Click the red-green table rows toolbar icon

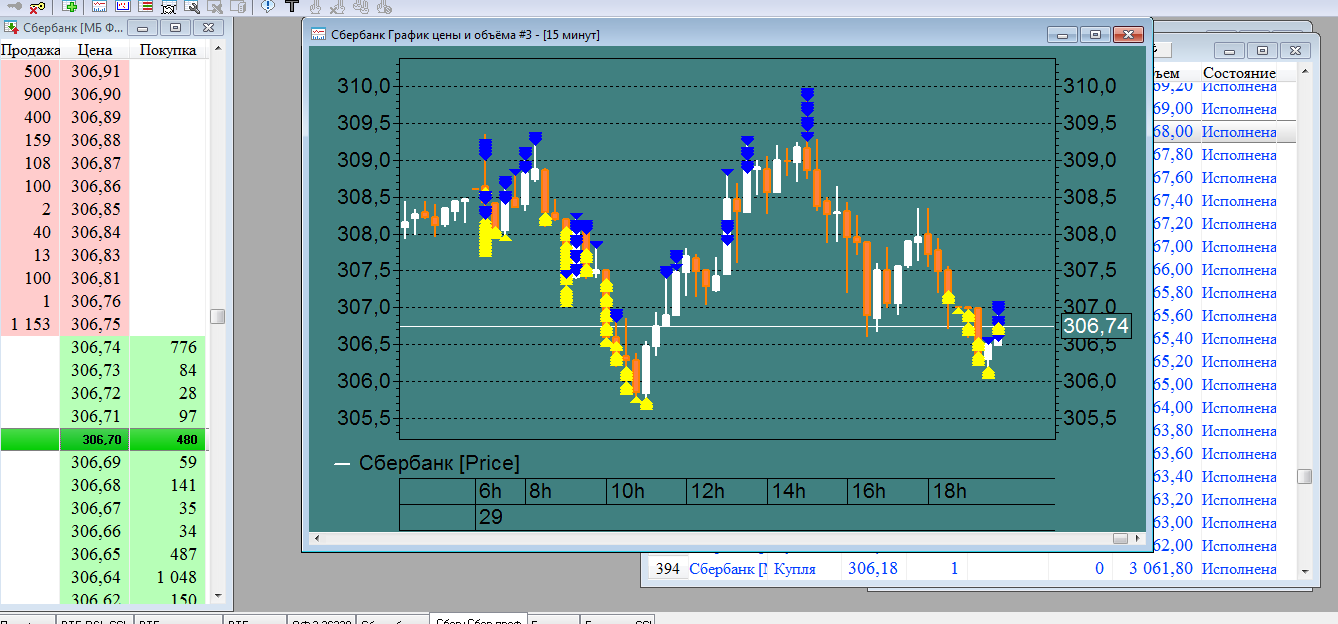pos(146,6)
